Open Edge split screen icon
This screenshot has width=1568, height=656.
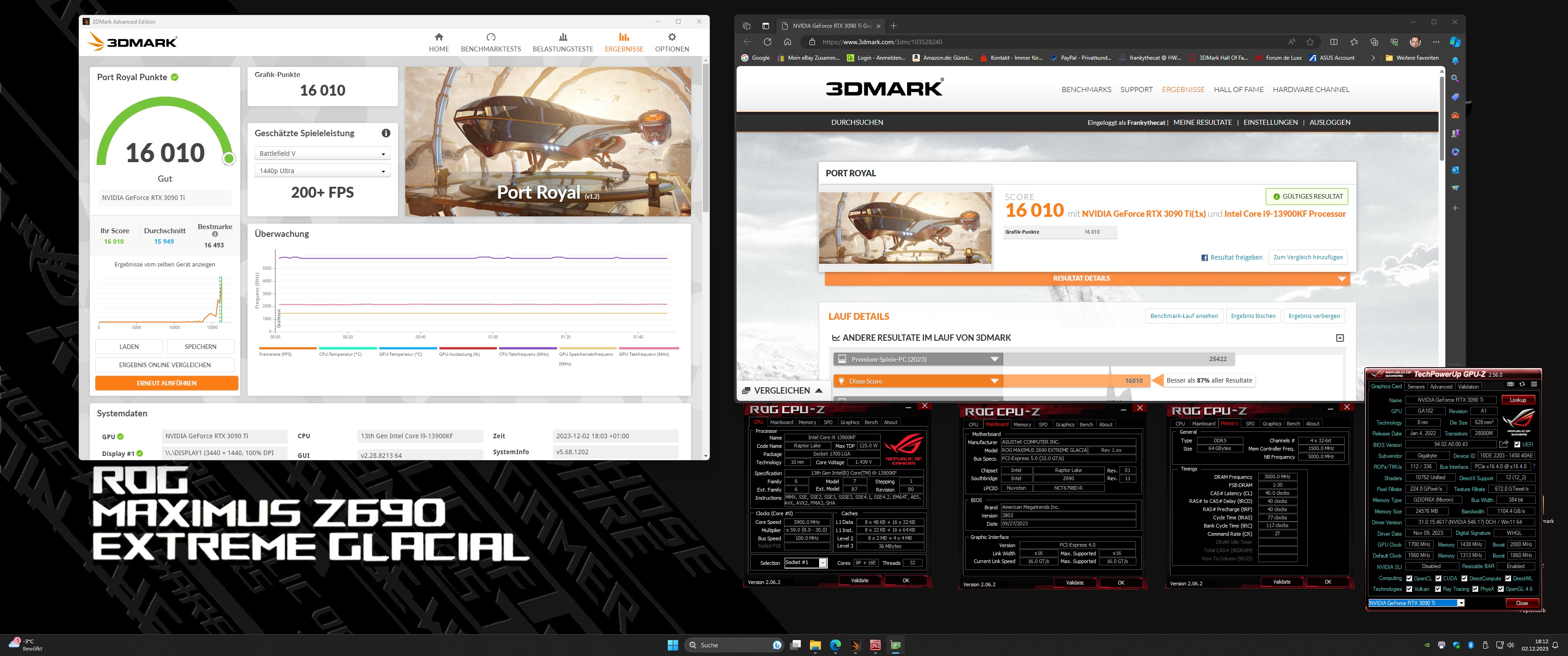point(1334,42)
